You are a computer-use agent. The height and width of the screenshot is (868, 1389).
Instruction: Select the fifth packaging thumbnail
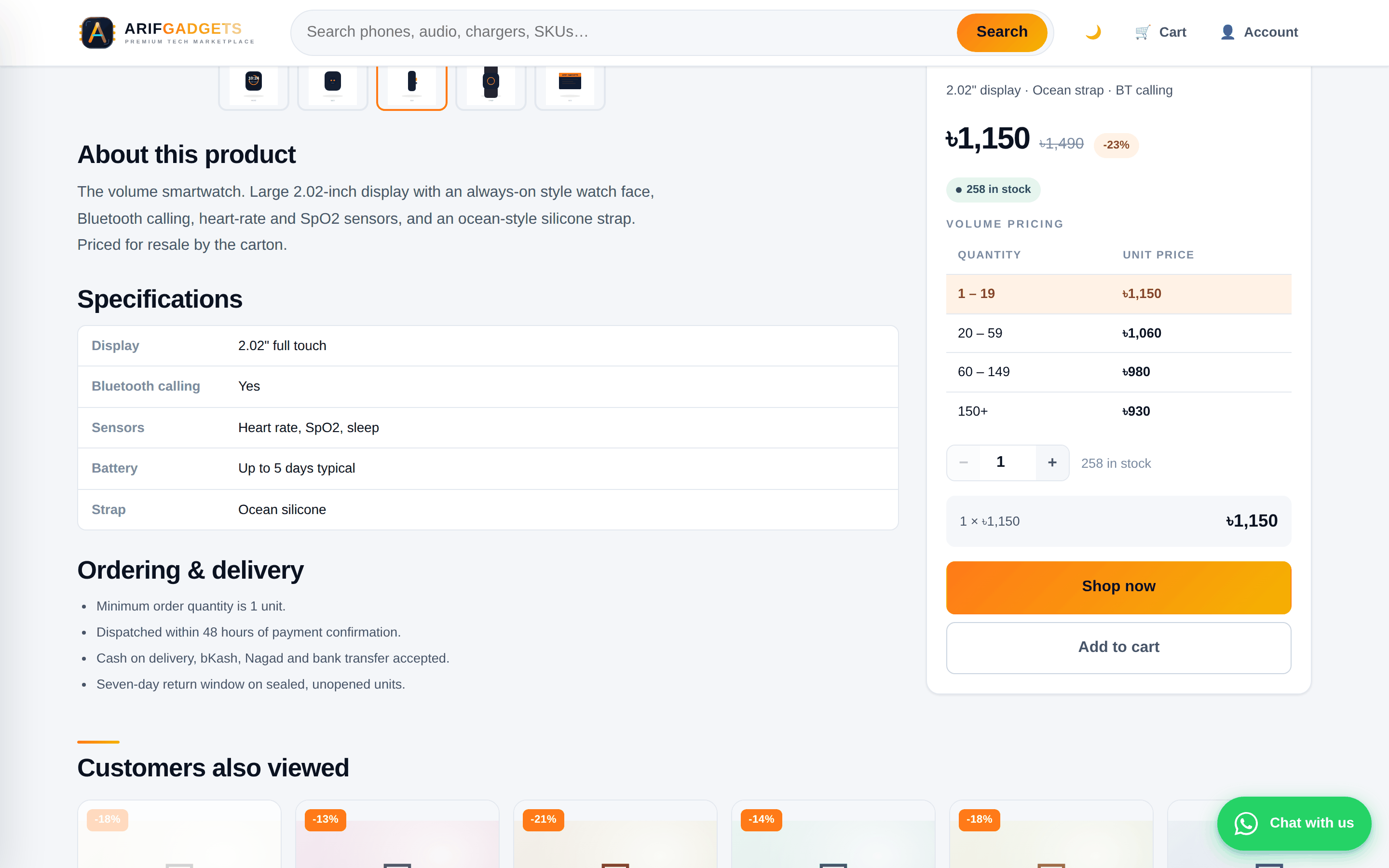pos(570,86)
